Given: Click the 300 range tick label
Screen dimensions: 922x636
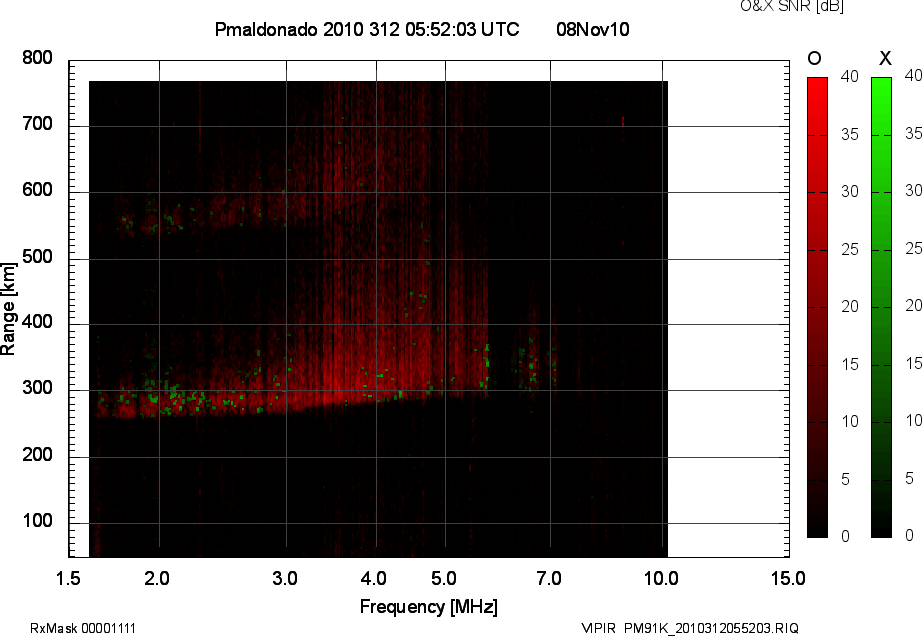Looking at the screenshot, I should point(37,388).
